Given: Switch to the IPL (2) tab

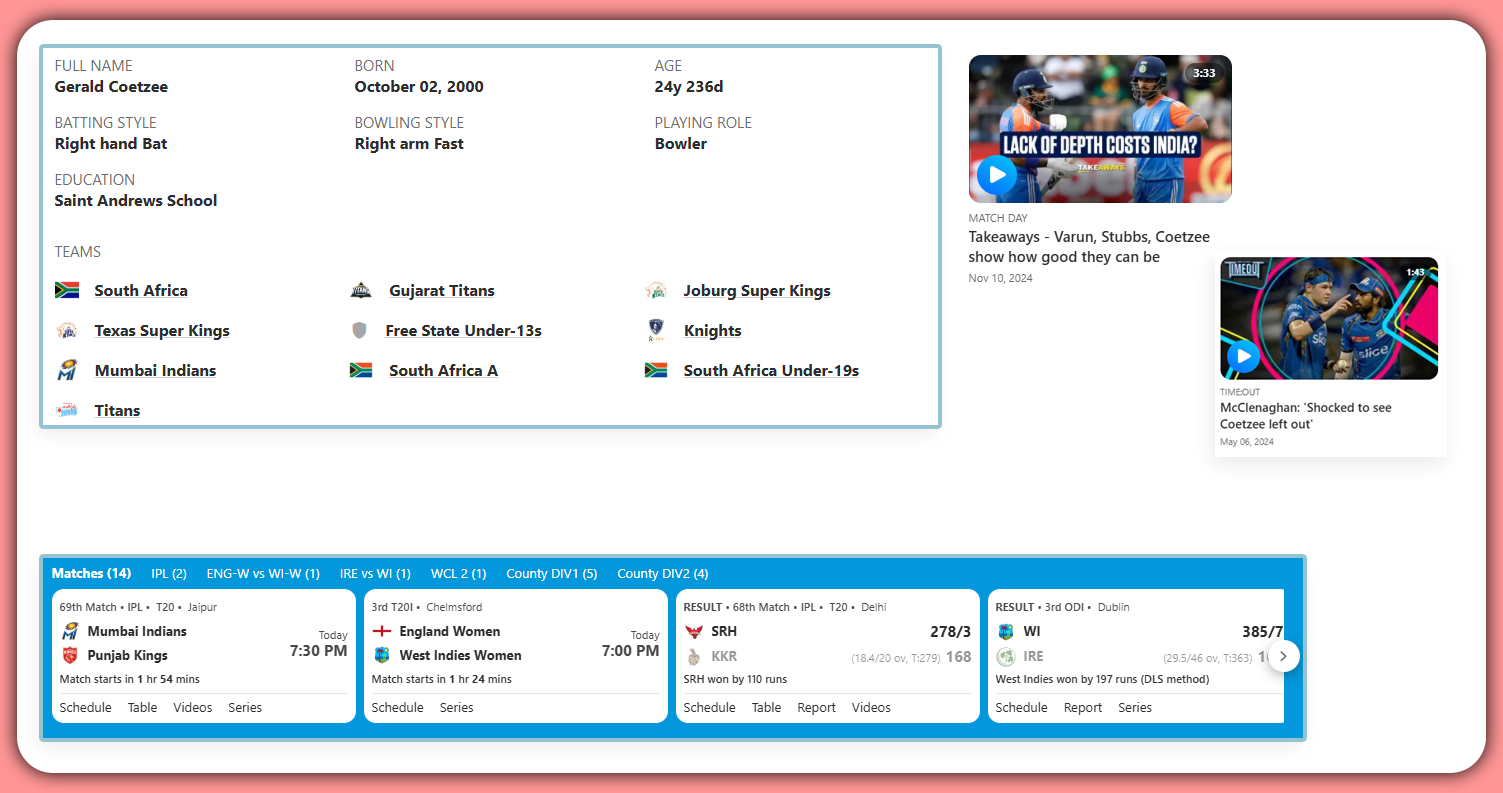Looking at the screenshot, I should tap(169, 573).
